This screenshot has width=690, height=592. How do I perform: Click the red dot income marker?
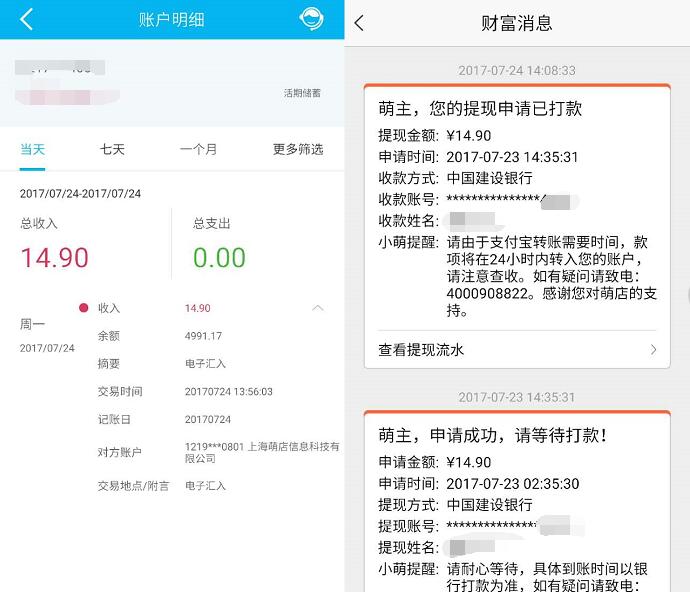pos(84,308)
